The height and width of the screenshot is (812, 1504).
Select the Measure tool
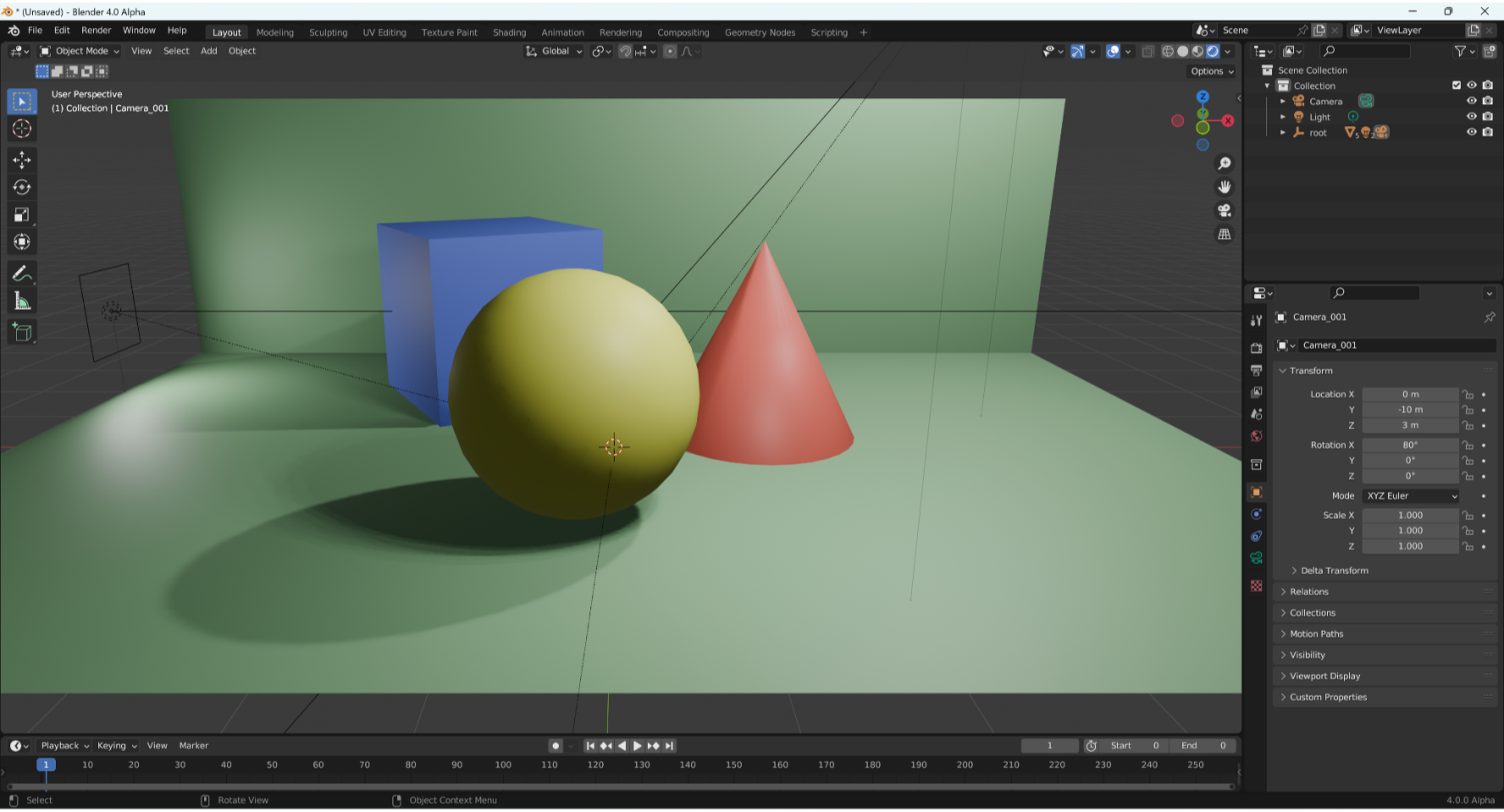(22, 299)
